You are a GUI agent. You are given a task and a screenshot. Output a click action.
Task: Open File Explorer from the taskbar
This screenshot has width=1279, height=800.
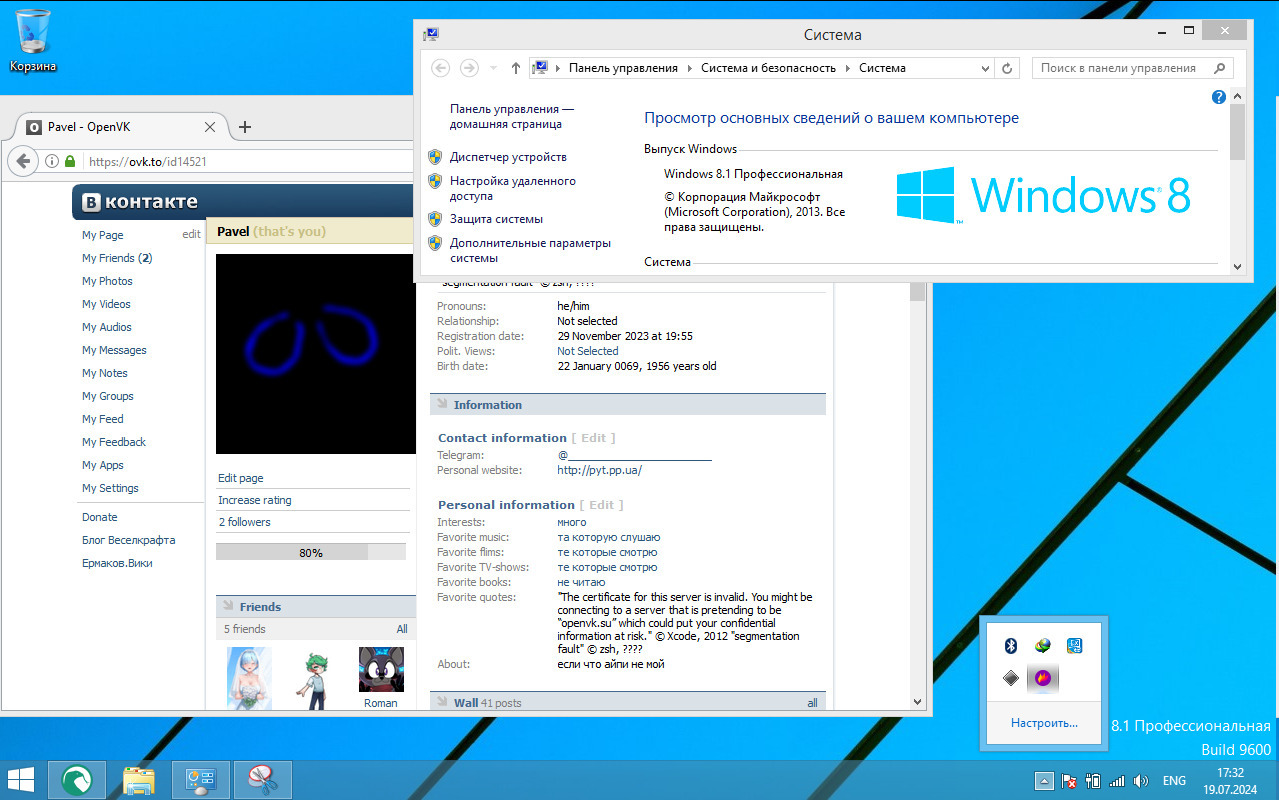tap(138, 779)
